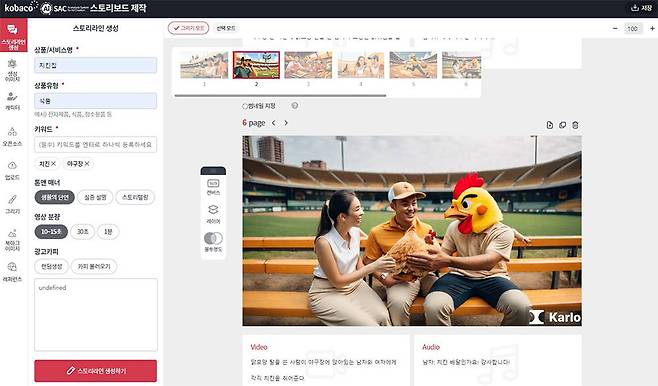Click the 카피 불러오기 button
Viewport: 658px width, 386px height.
[x=94, y=266]
